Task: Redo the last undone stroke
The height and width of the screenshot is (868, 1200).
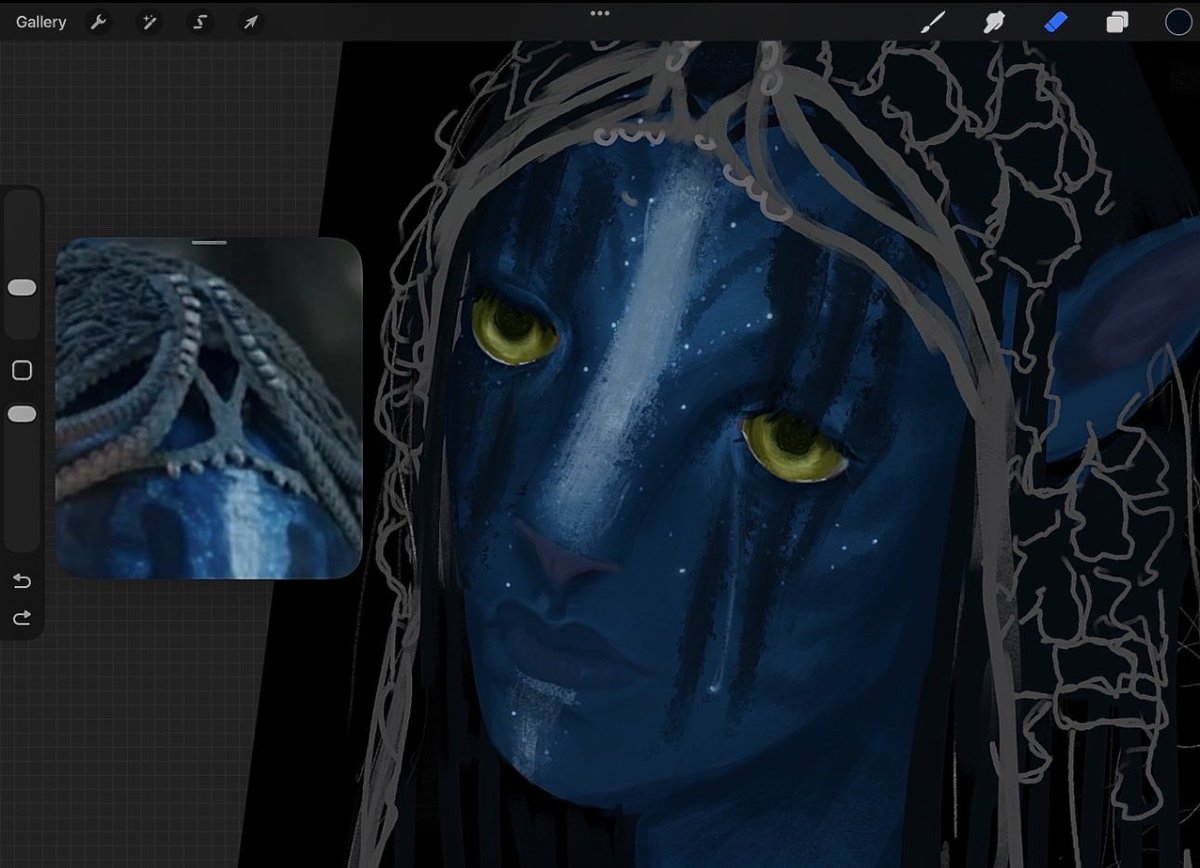Action: tap(22, 619)
